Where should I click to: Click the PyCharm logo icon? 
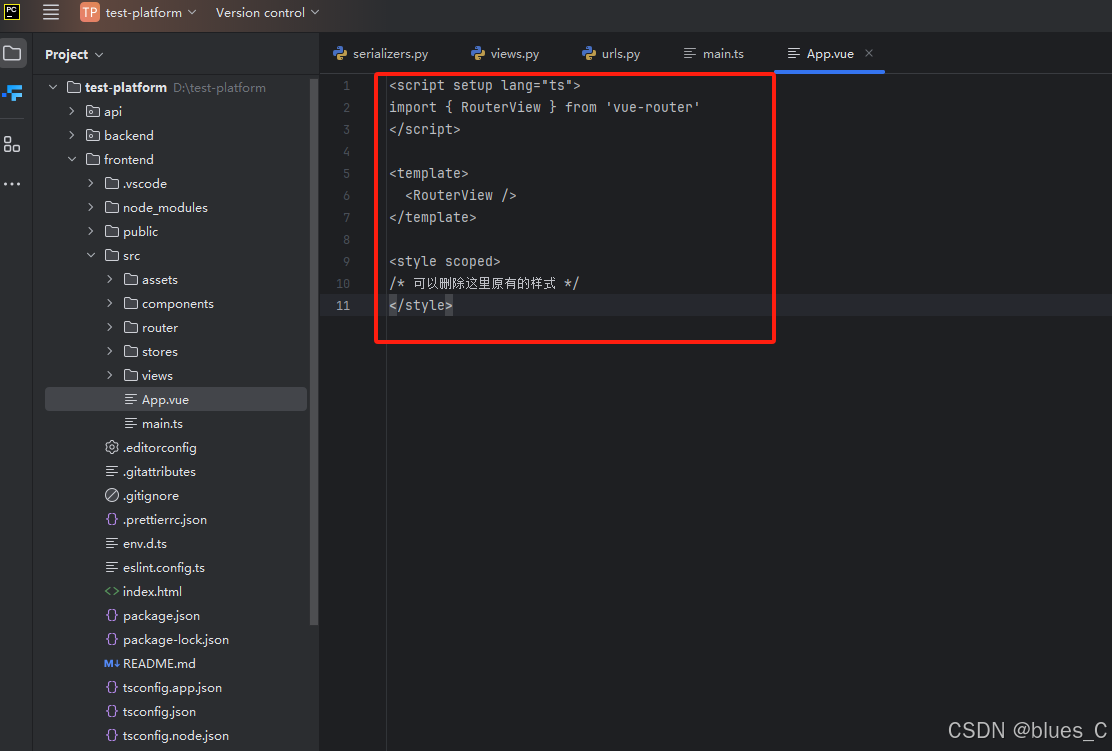point(12,11)
